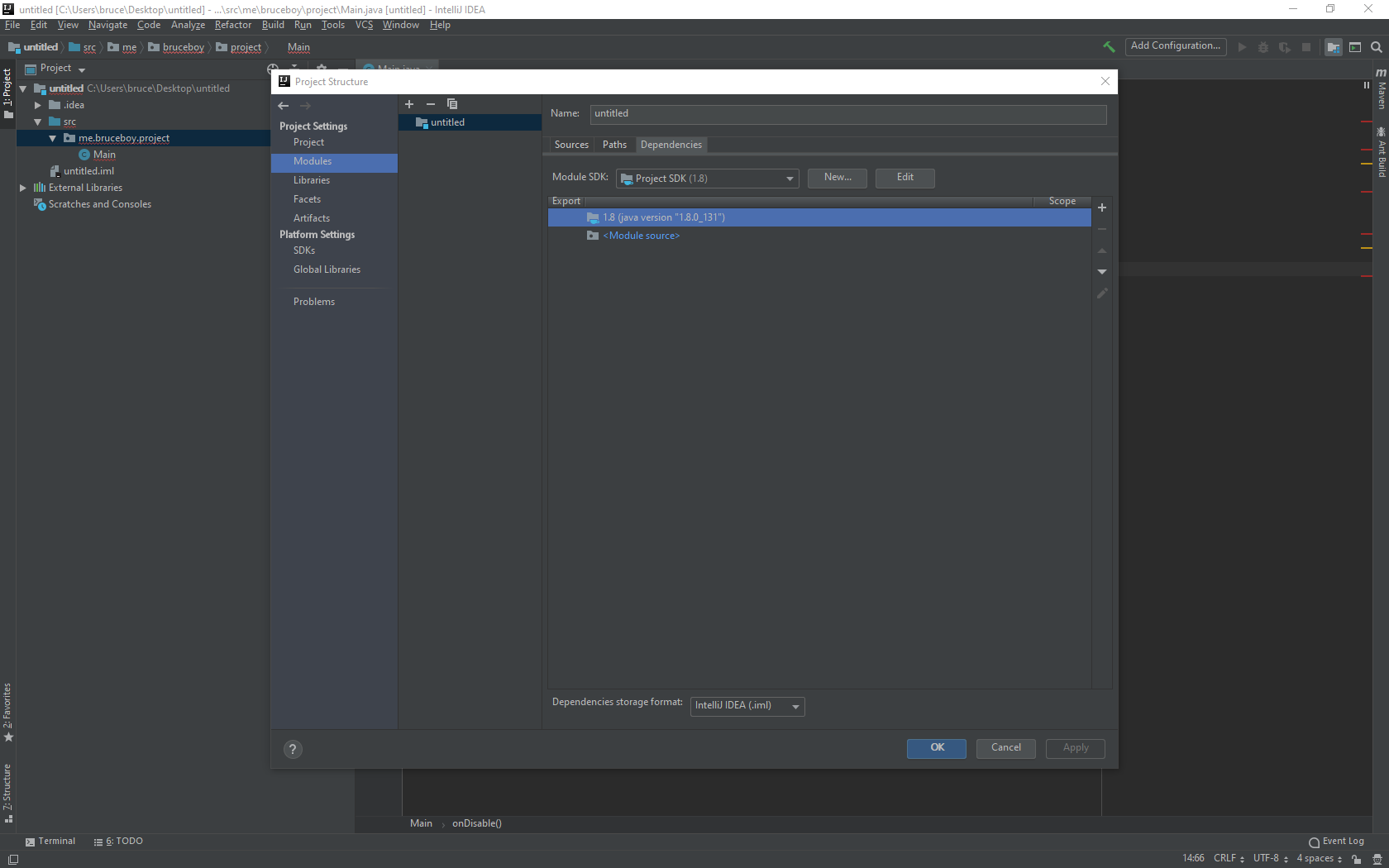Image resolution: width=1389 pixels, height=868 pixels.
Task: Open the help question mark button
Action: click(293, 749)
